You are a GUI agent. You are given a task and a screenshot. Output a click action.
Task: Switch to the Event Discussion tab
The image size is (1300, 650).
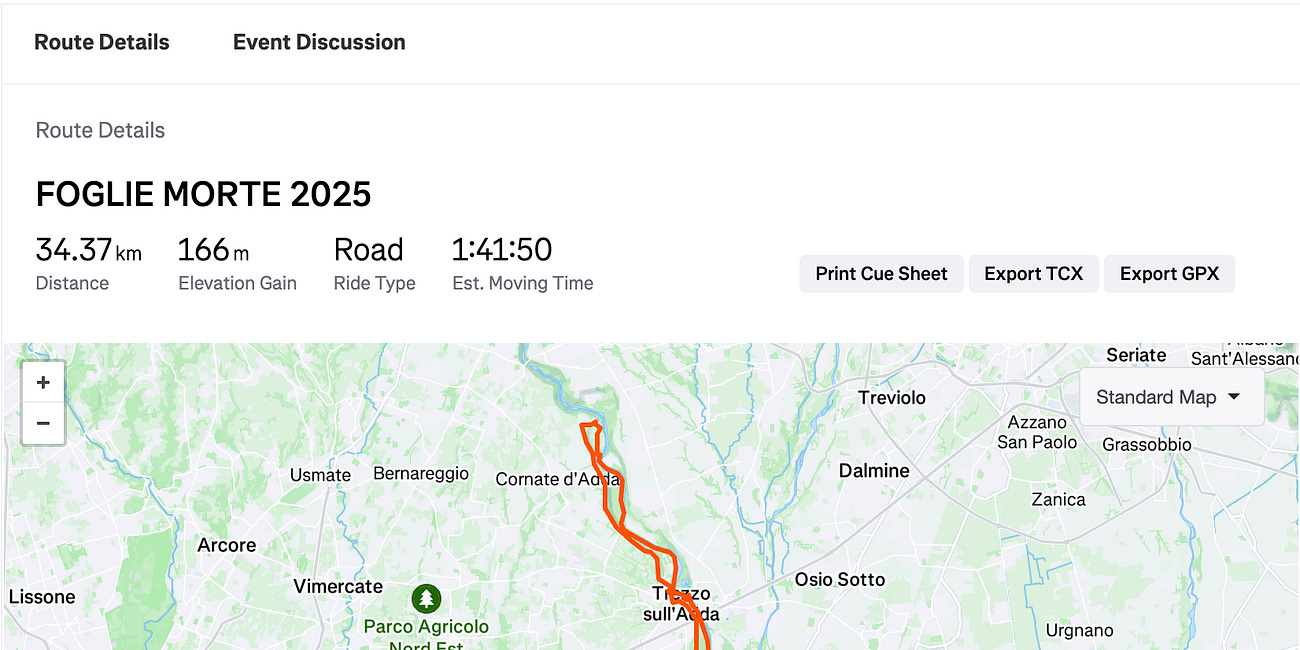pos(318,42)
